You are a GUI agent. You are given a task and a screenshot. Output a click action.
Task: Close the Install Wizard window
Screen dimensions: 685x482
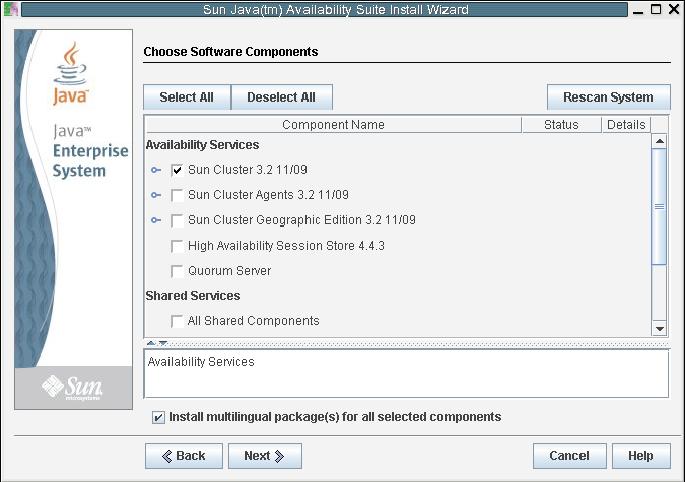(x=674, y=9)
